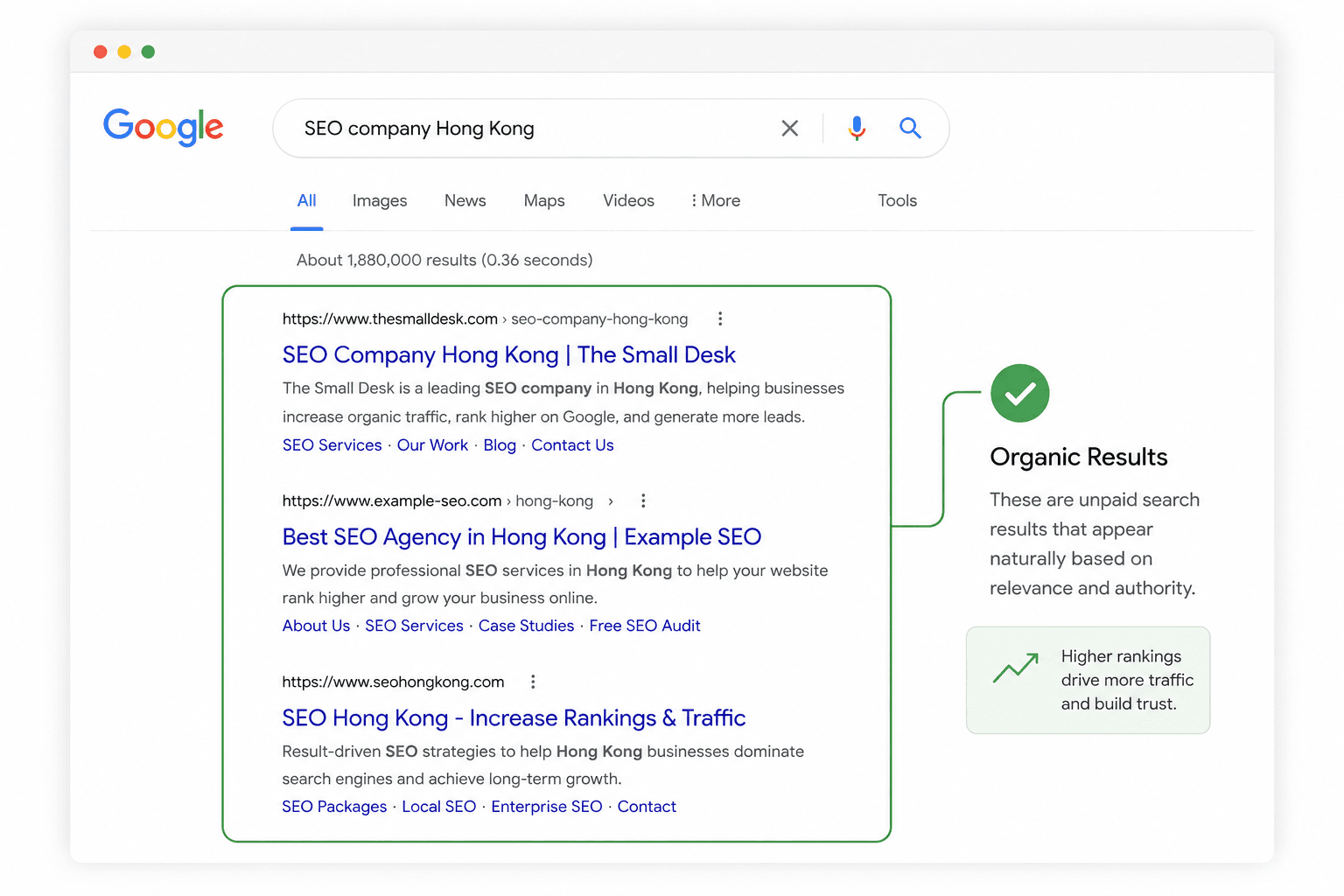Click 'We provide professional SEO services' snippet

point(555,584)
